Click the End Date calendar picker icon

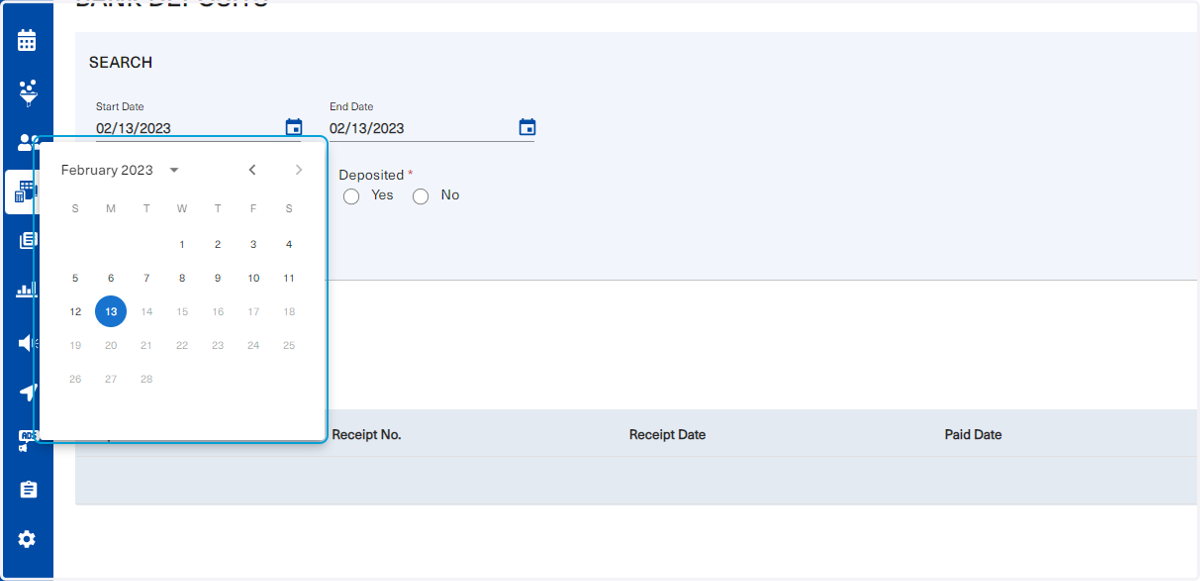pyautogui.click(x=527, y=127)
